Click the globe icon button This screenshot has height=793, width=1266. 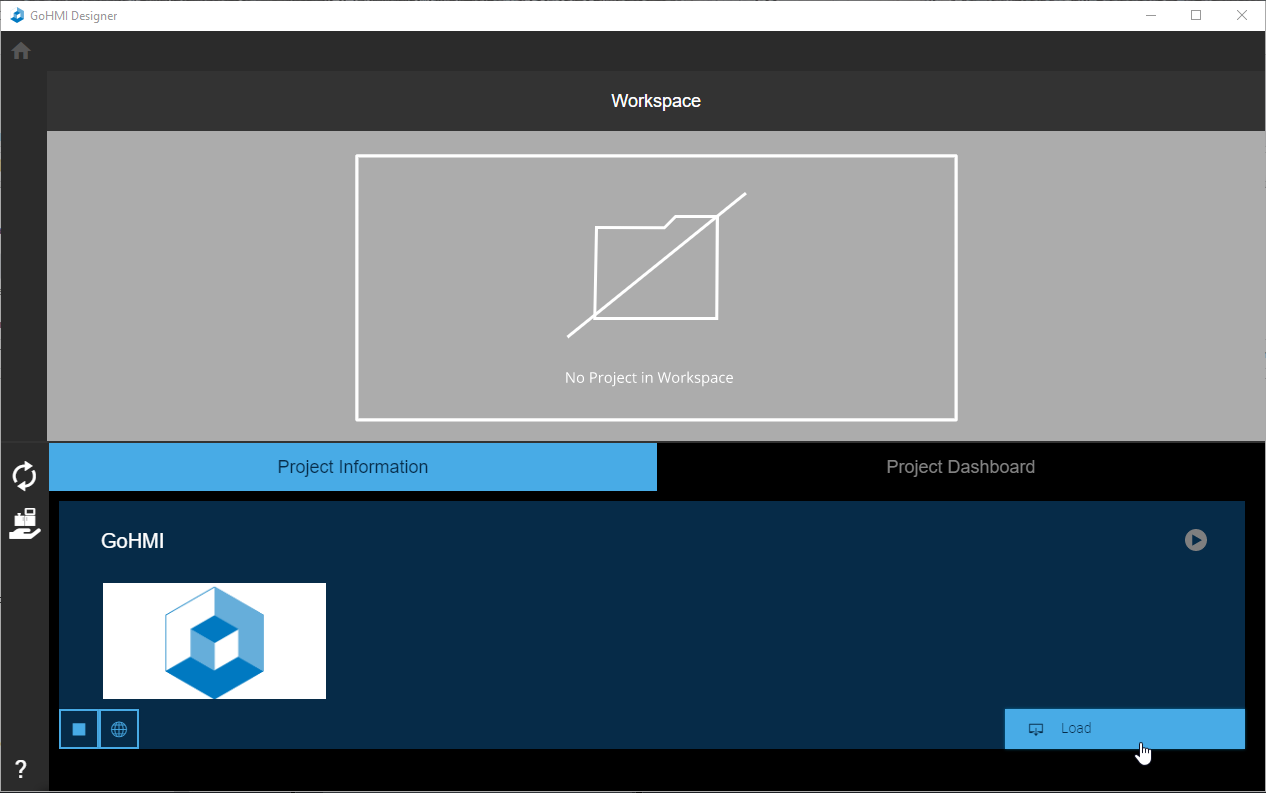(119, 729)
